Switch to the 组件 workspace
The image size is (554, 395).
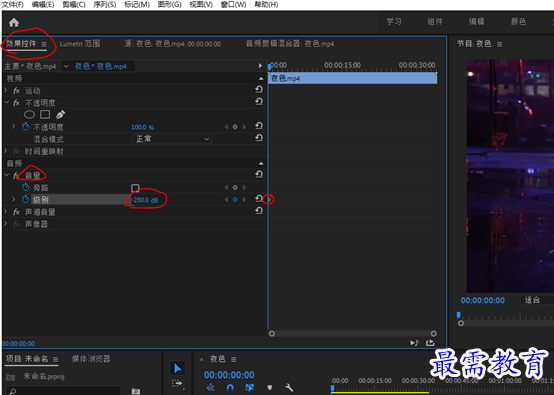pos(435,22)
